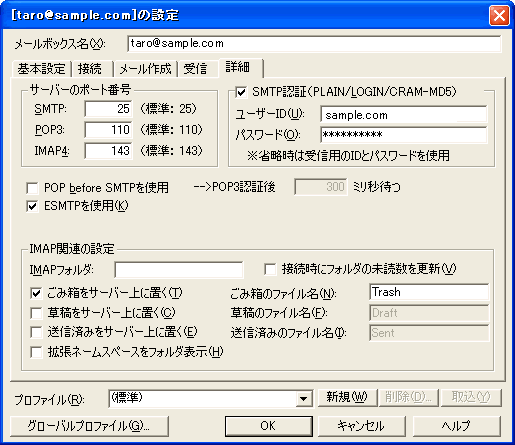Confirm settings with the OK button
515x445 pixels.
[x=269, y=426]
